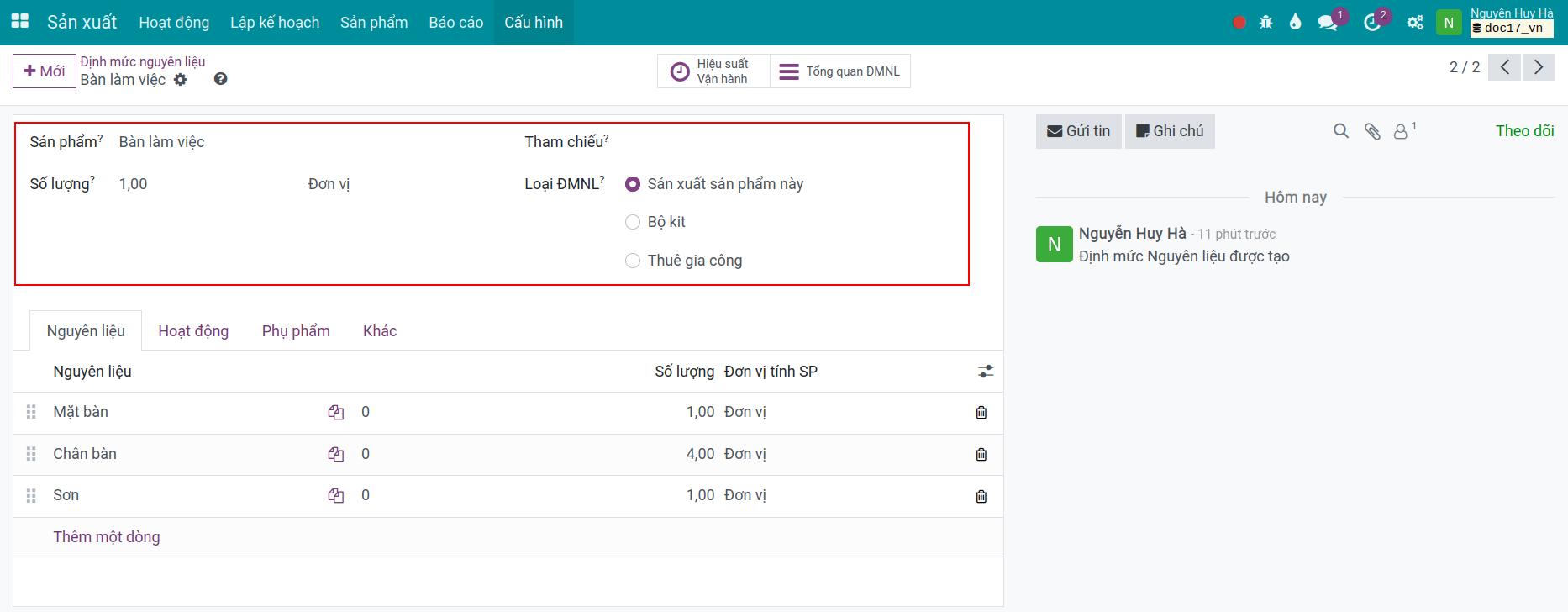Viewport: 1568px width, 612px height.
Task: Select the Bộ kit radio option
Action: click(x=633, y=222)
